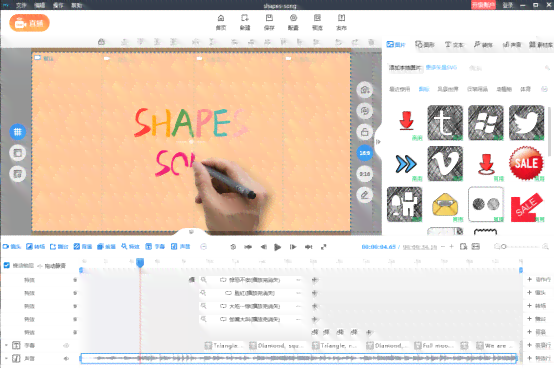The image size is (554, 369).
Task: Open the Text tab in asset panel
Action: 454,45
